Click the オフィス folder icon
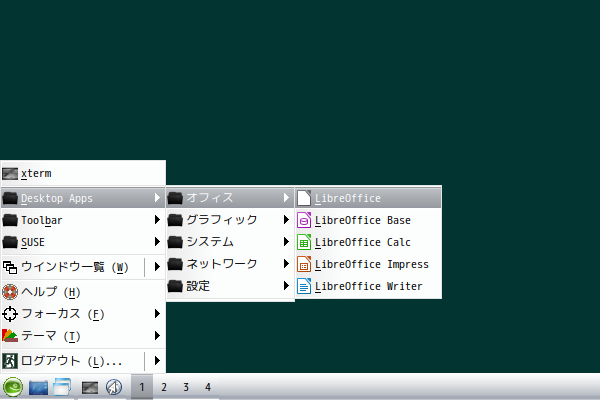 click(175, 198)
